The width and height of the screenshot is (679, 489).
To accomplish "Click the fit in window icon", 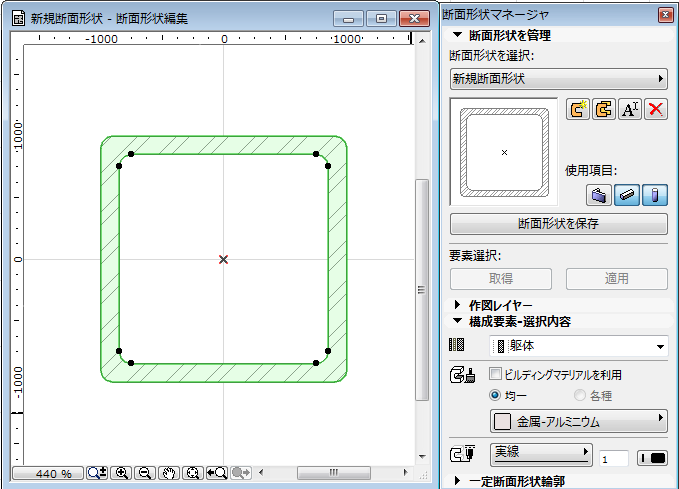I will pyautogui.click(x=193, y=473).
